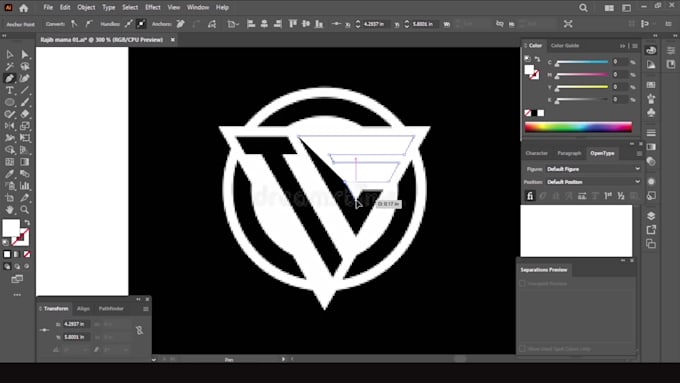The height and width of the screenshot is (383, 680).
Task: Switch to the Paragraph tab
Action: click(x=569, y=153)
